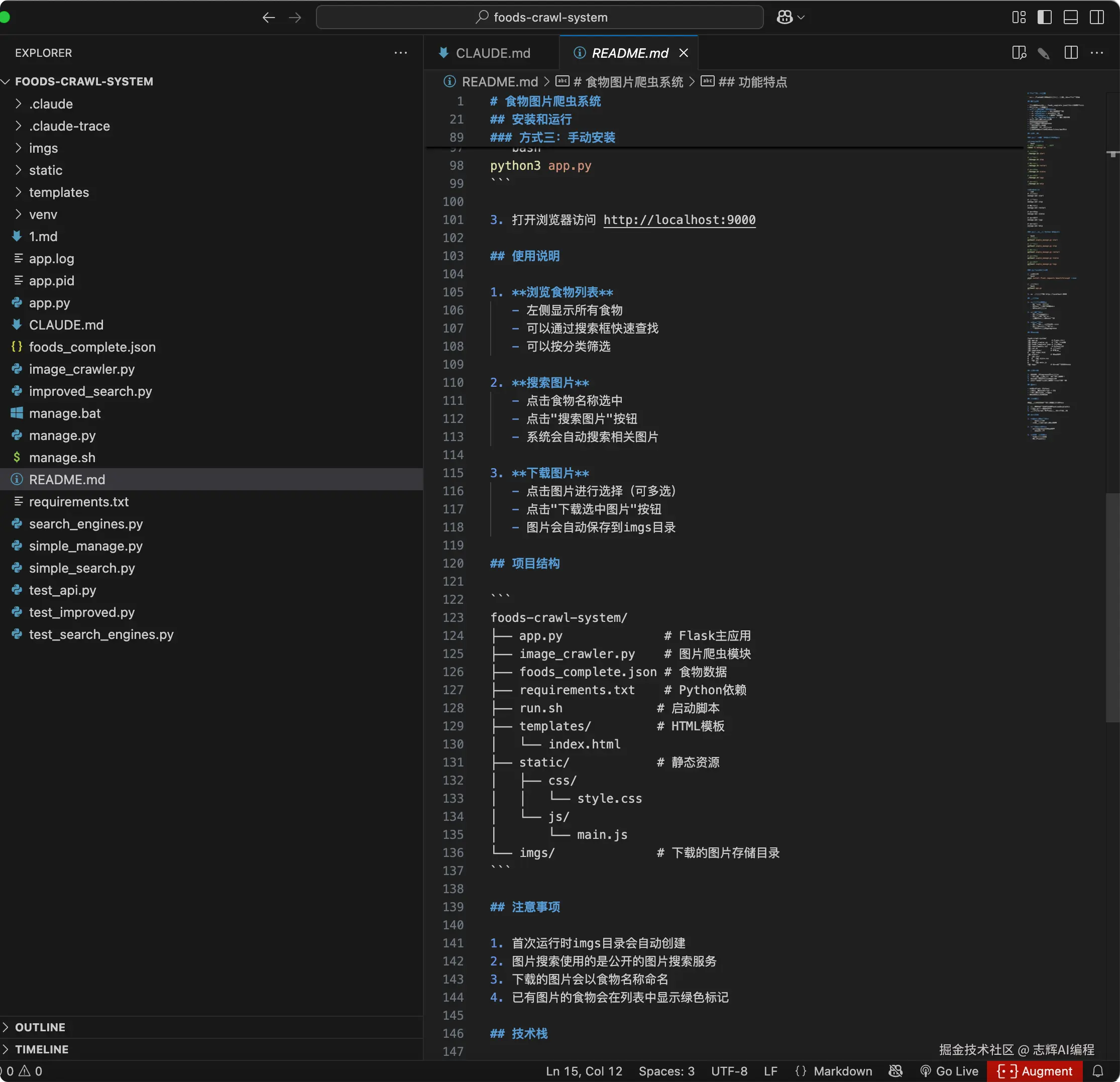
Task: Click the notifications bell in status bar
Action: point(1098,1070)
